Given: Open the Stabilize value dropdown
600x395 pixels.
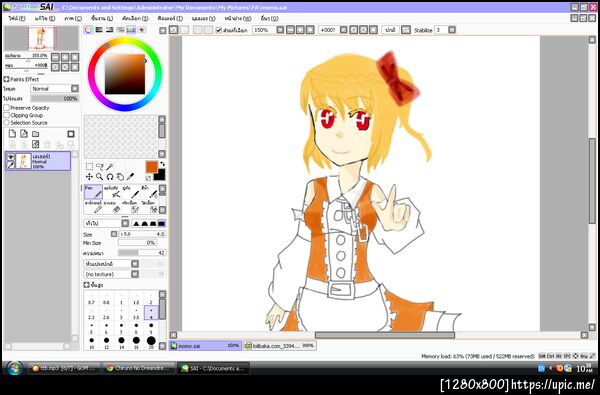Looking at the screenshot, I should coord(452,29).
